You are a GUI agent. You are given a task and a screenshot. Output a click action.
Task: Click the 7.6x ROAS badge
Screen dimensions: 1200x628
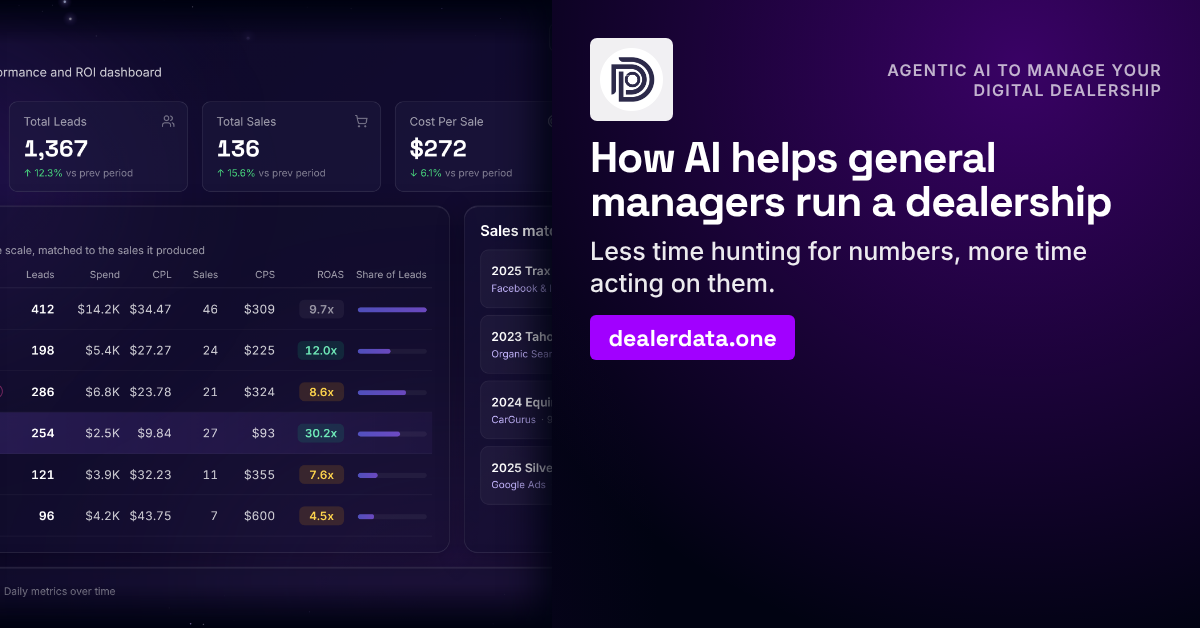coord(321,475)
